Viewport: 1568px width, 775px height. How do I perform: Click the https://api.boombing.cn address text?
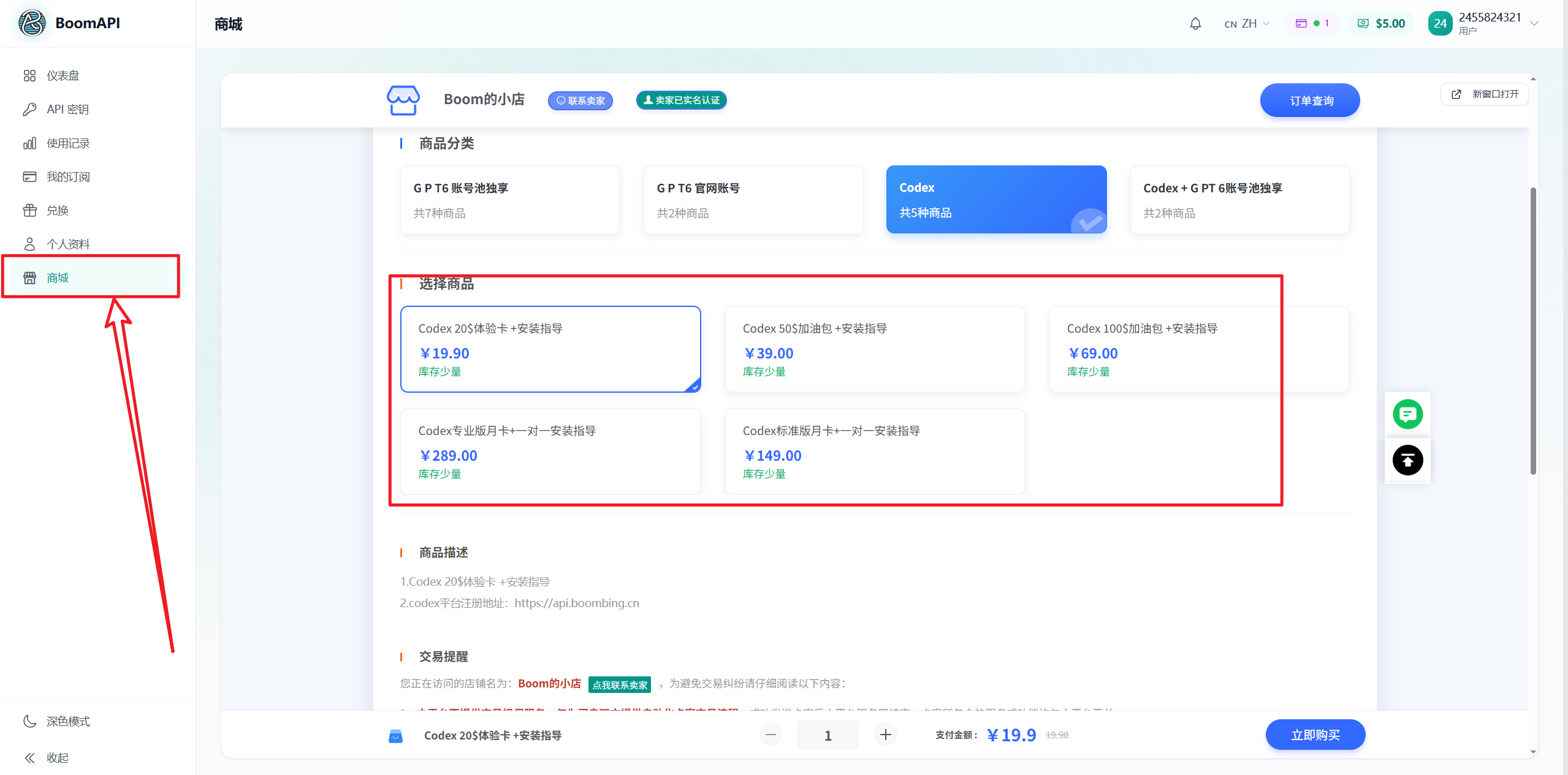577,603
